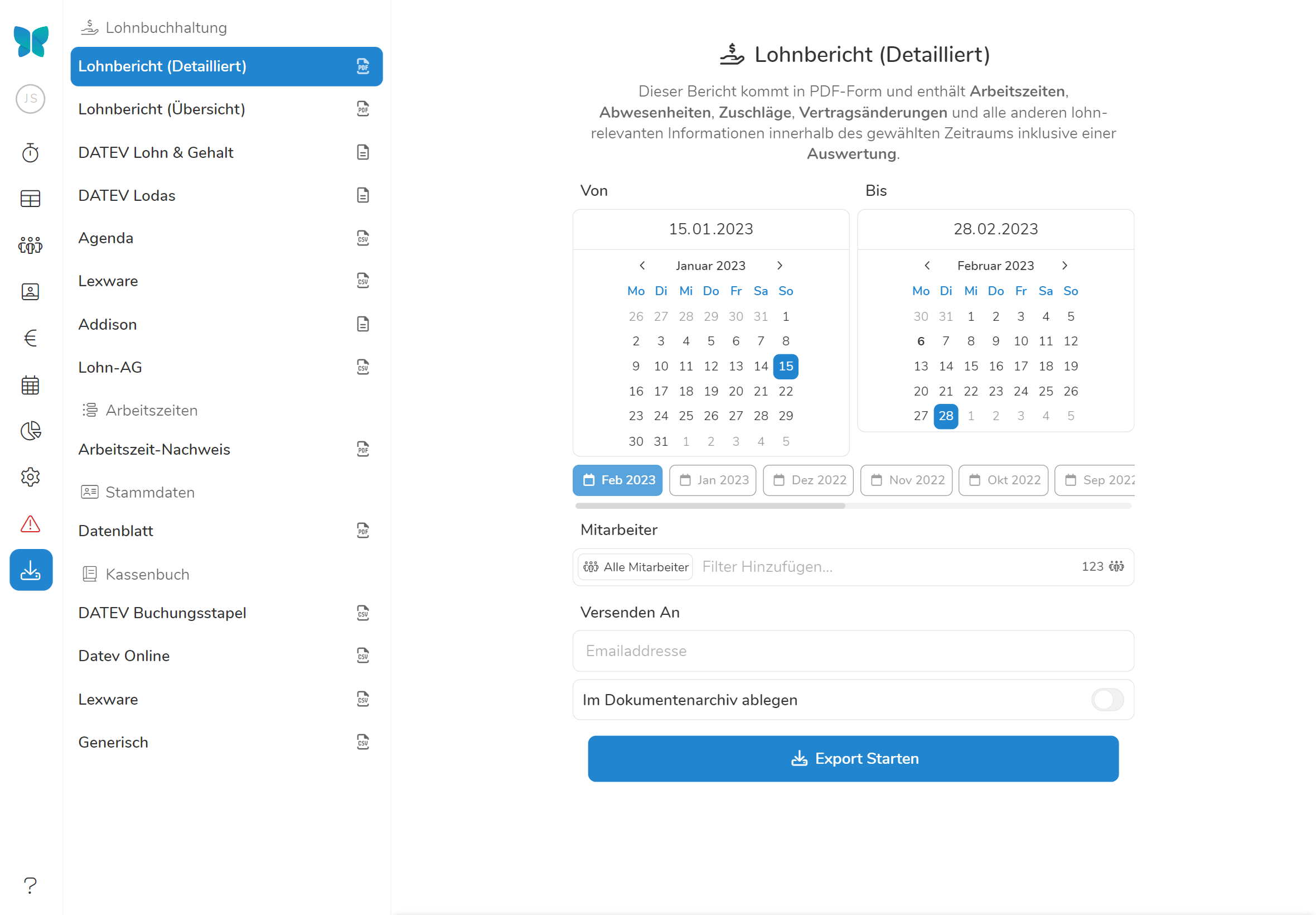
Task: Select DATEV Lodas export entry
Action: [x=226, y=195]
